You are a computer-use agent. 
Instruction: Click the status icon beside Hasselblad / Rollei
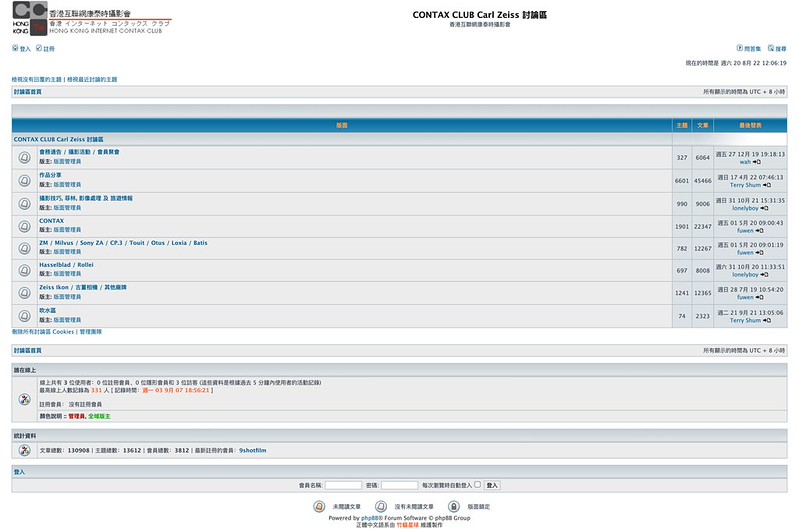24,270
